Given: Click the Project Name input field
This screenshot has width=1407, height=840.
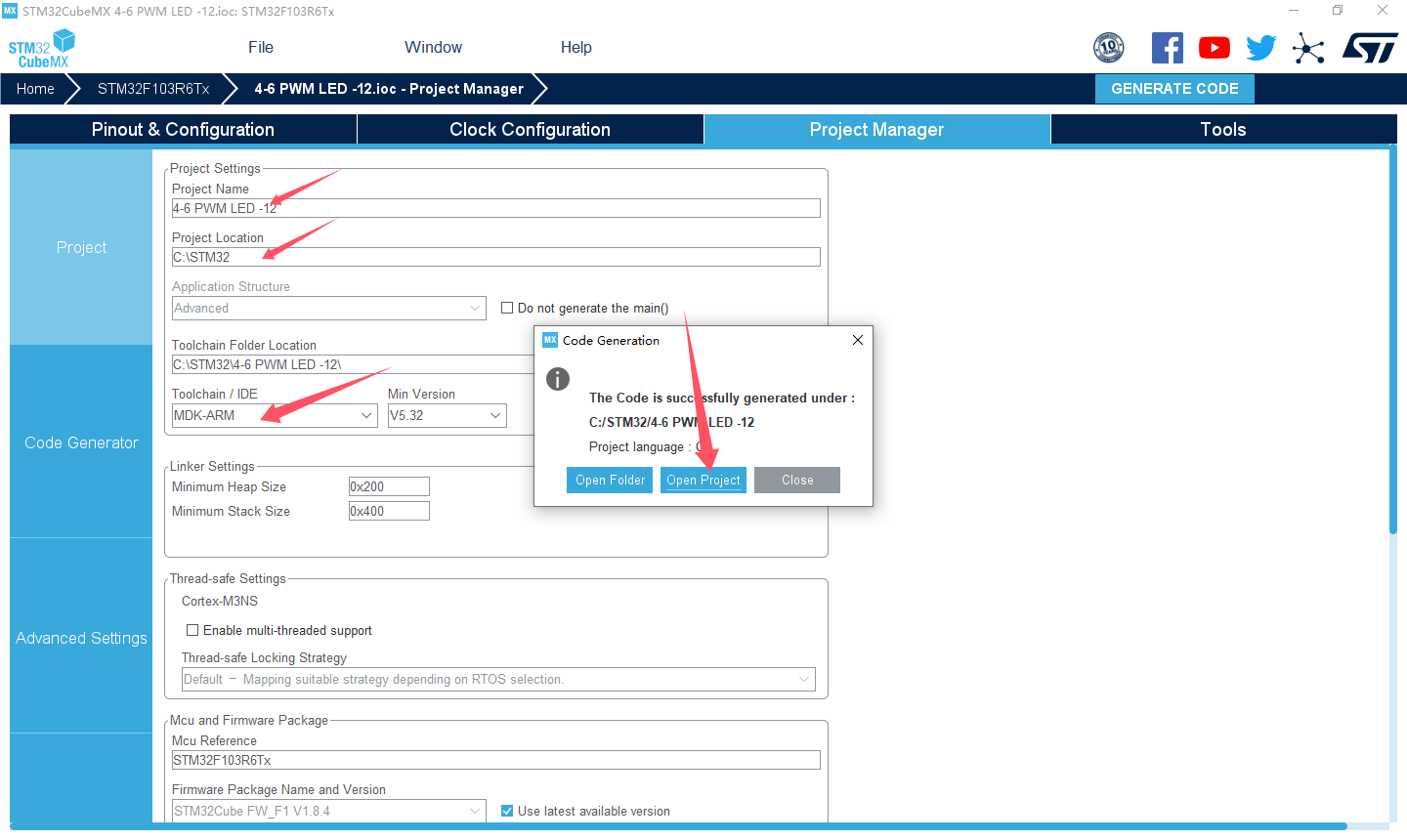Looking at the screenshot, I should click(x=496, y=208).
